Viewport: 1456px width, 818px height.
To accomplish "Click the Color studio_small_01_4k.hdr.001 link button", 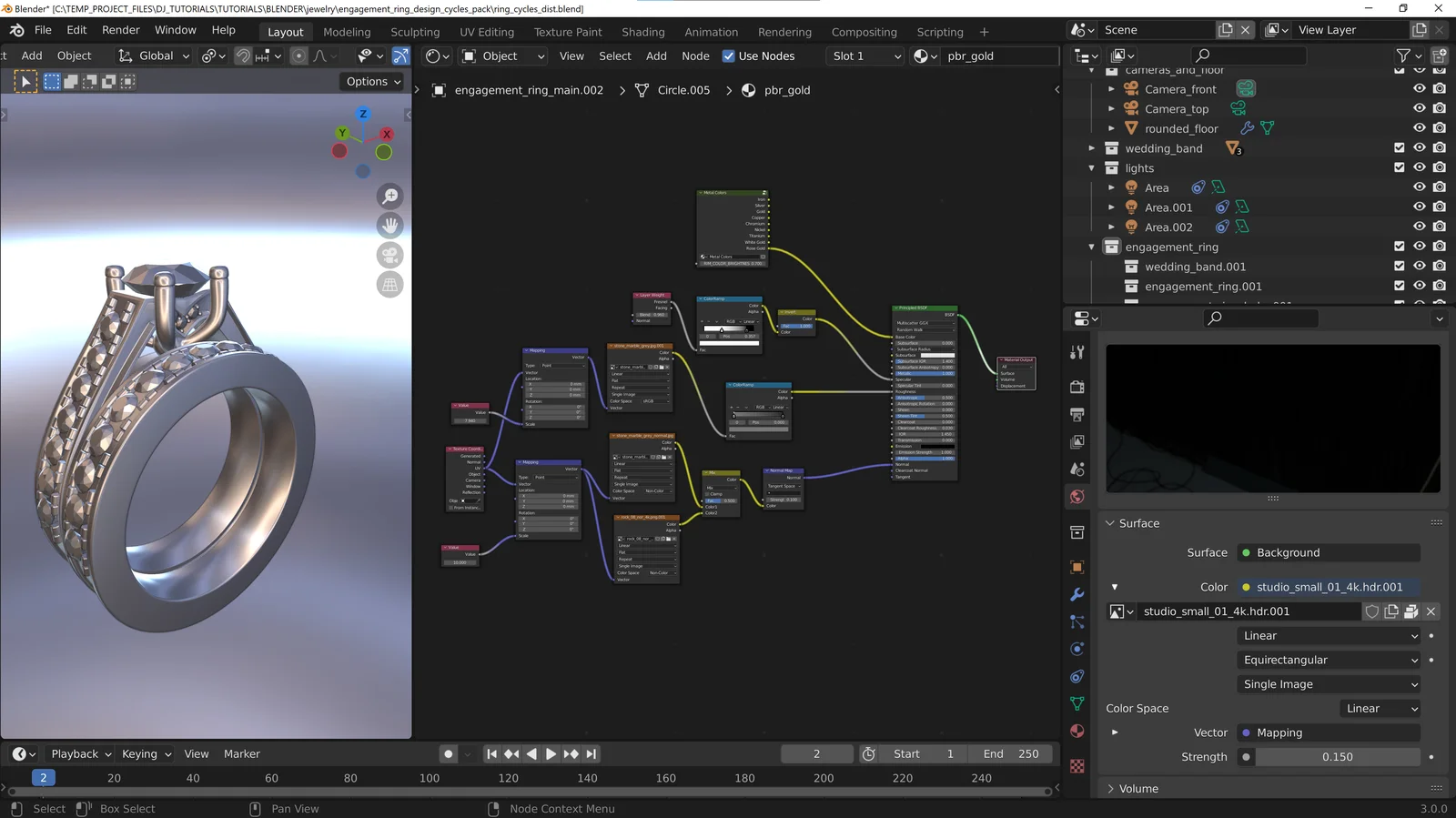I will tap(1329, 588).
